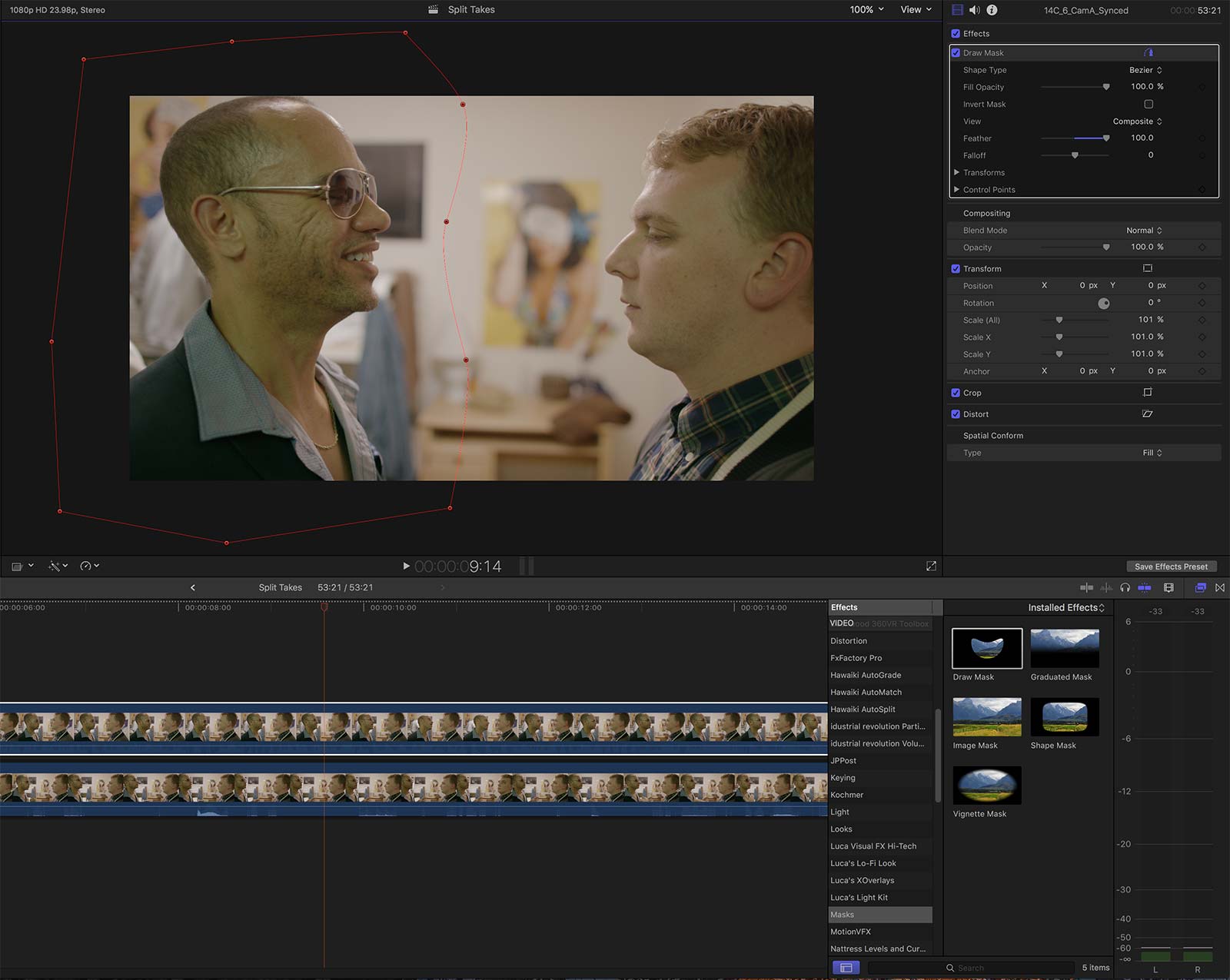This screenshot has width=1230, height=980.
Task: Open the audio inspector speaker icon
Action: (x=974, y=10)
